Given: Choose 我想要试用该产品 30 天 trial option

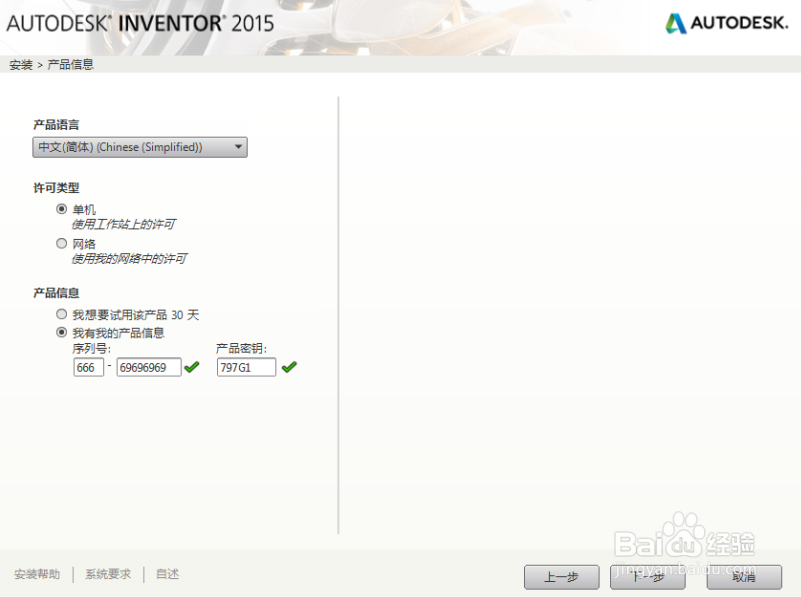Looking at the screenshot, I should [x=61, y=314].
